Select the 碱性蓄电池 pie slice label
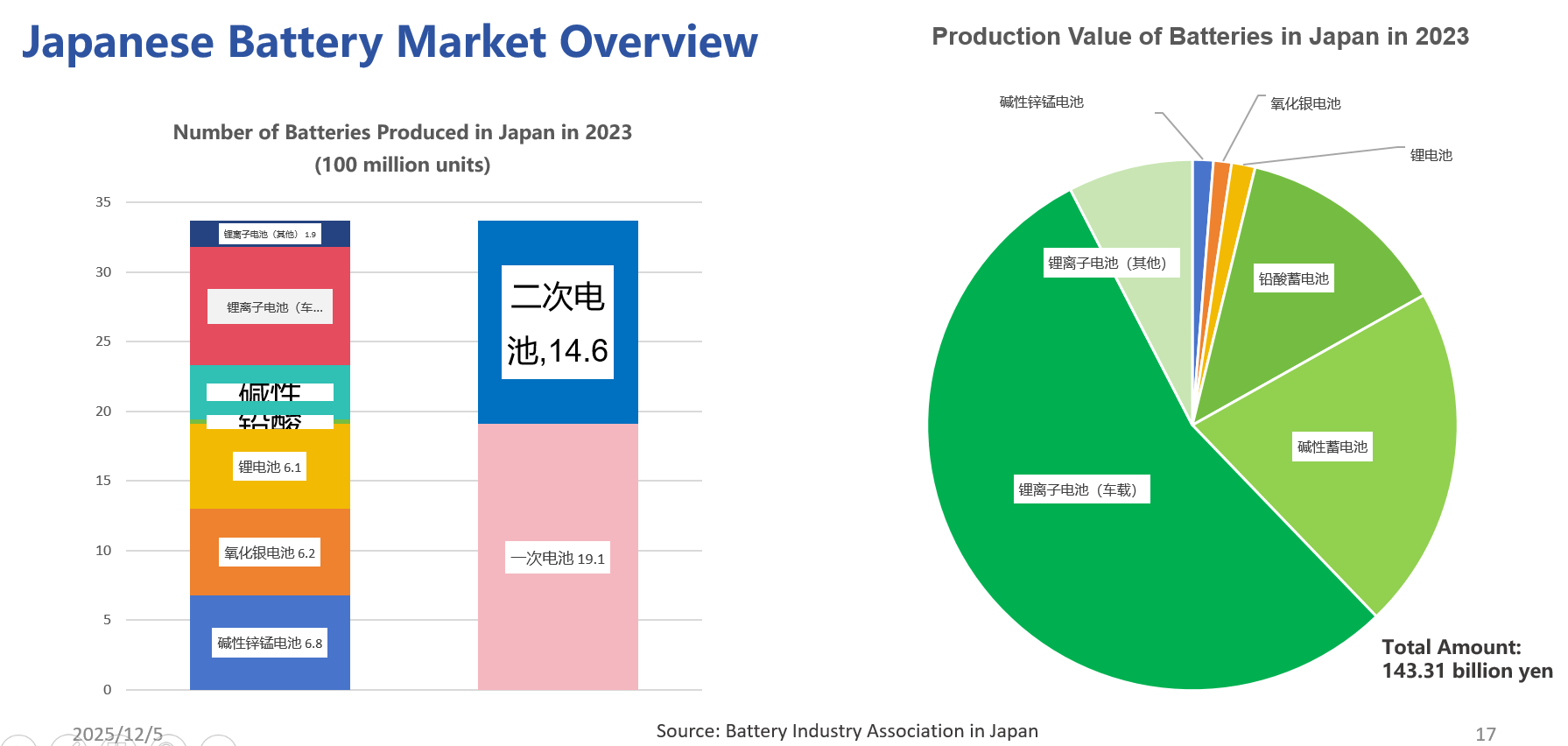 [x=1332, y=447]
